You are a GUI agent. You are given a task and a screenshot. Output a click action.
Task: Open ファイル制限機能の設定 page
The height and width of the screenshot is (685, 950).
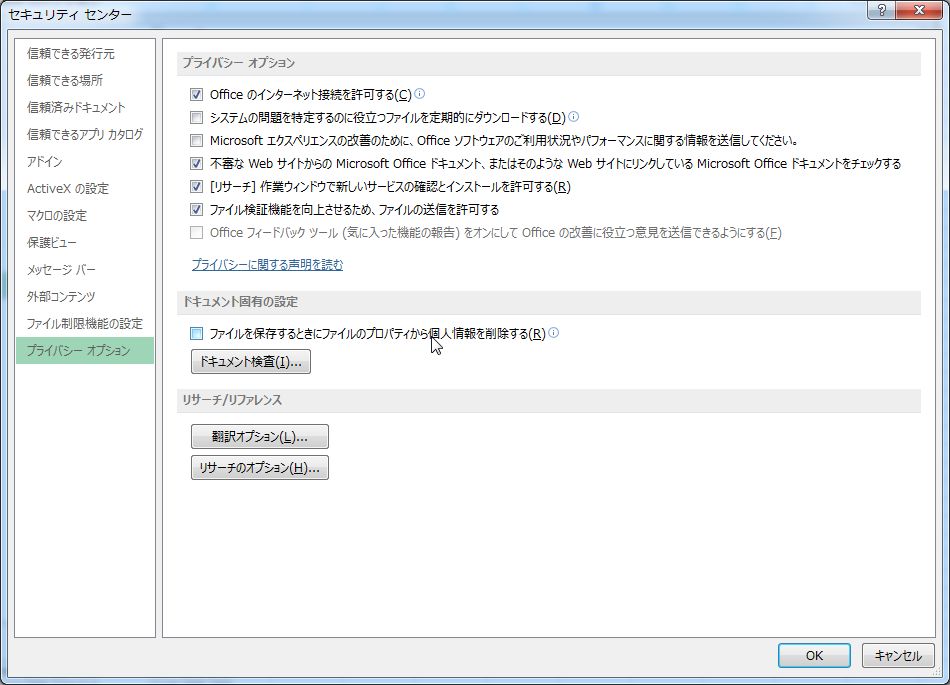coord(85,323)
